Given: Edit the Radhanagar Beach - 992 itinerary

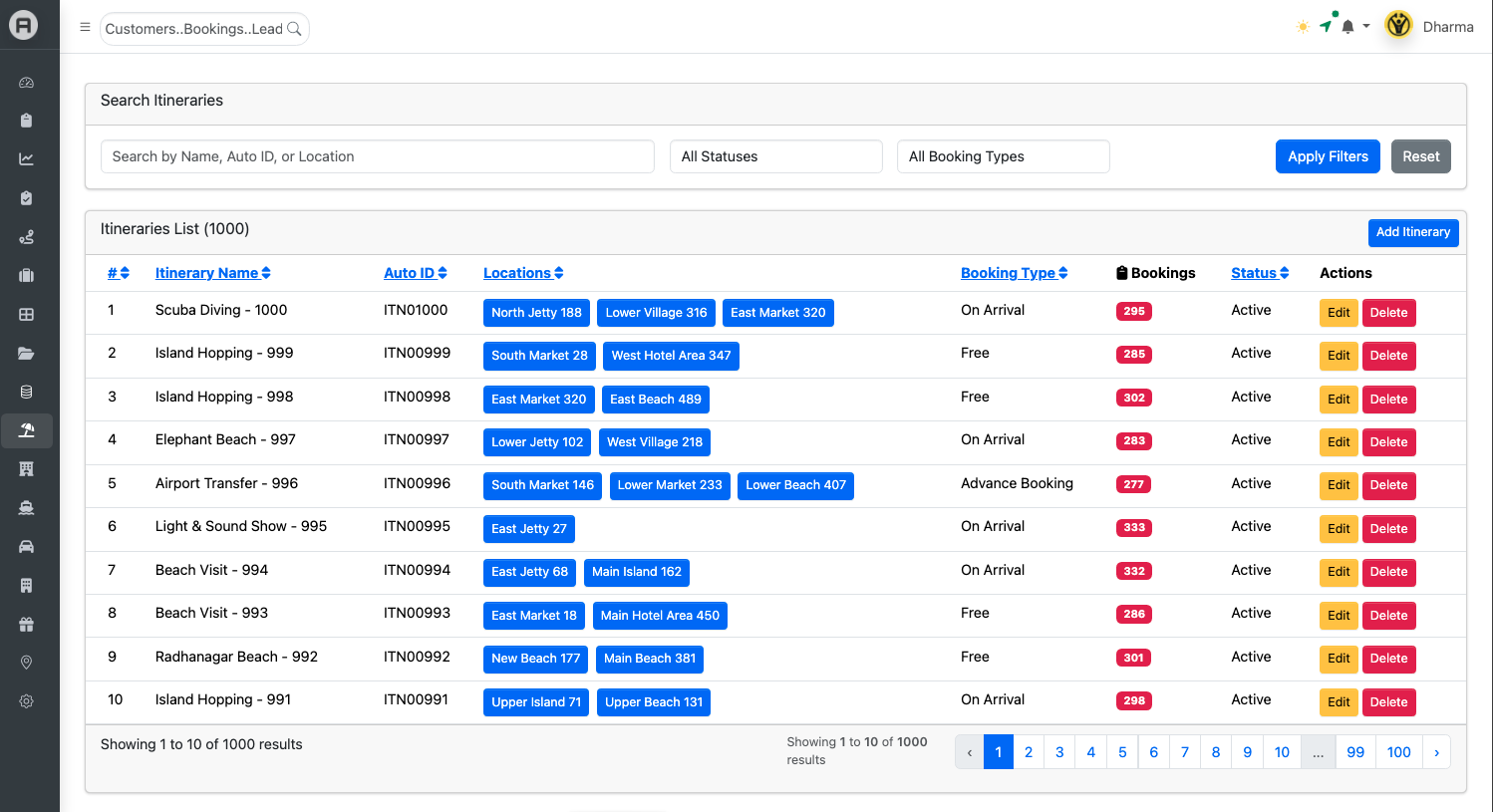Looking at the screenshot, I should click(x=1339, y=659).
